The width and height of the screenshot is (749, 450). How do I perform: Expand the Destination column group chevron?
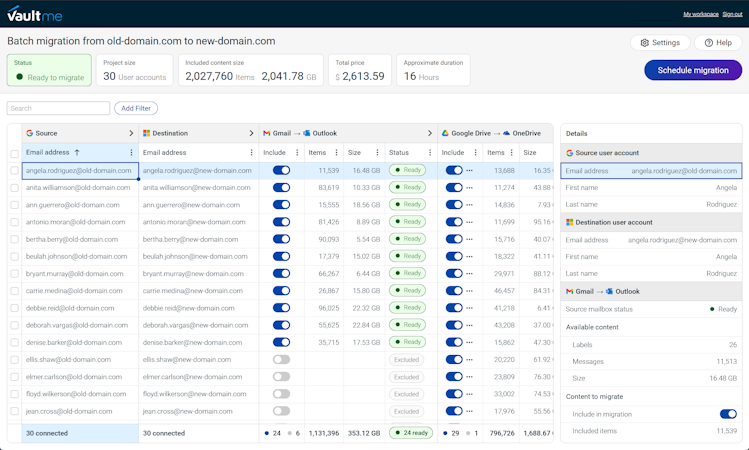click(x=251, y=133)
